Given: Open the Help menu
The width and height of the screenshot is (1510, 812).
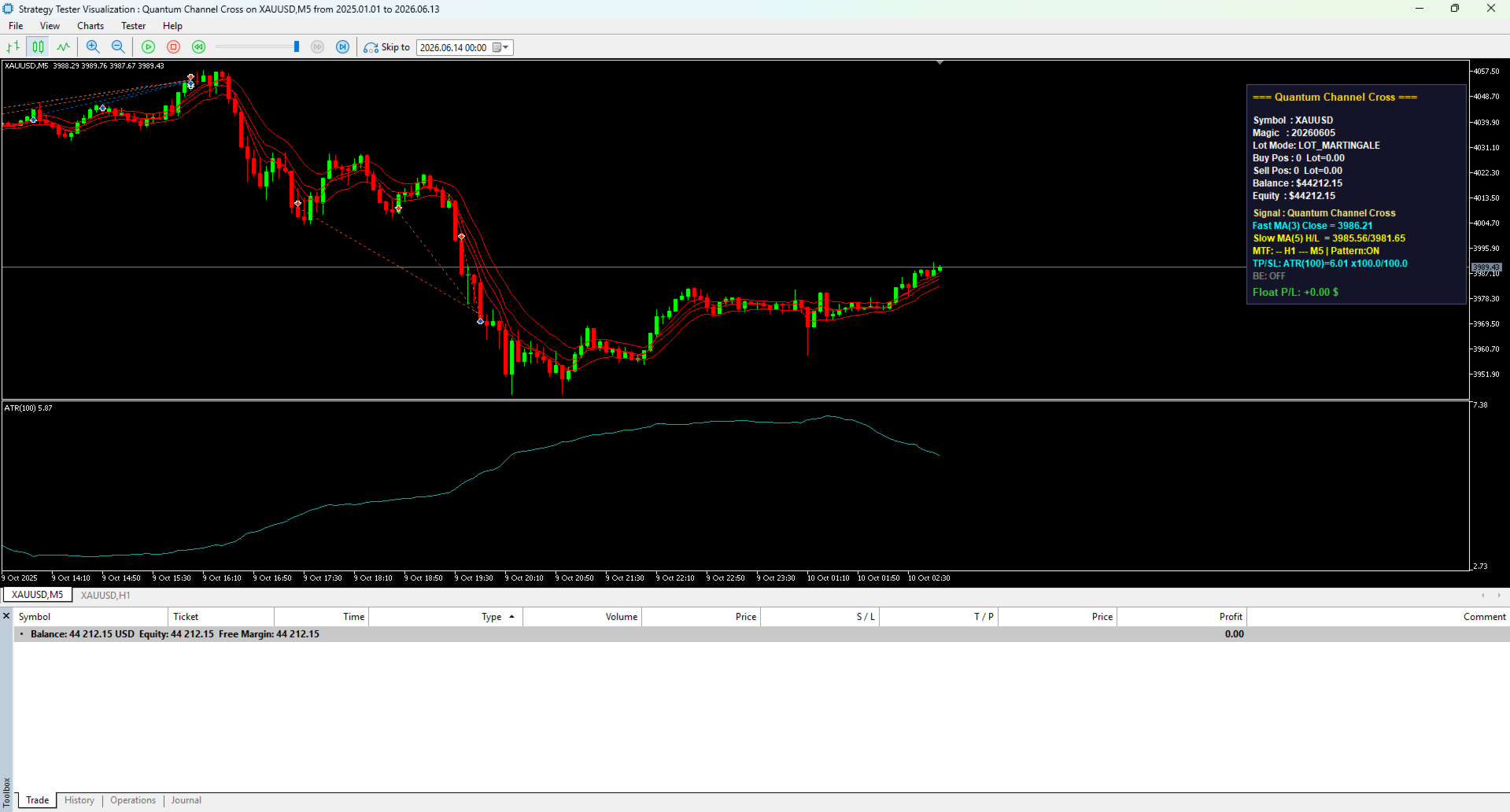Looking at the screenshot, I should click(172, 26).
